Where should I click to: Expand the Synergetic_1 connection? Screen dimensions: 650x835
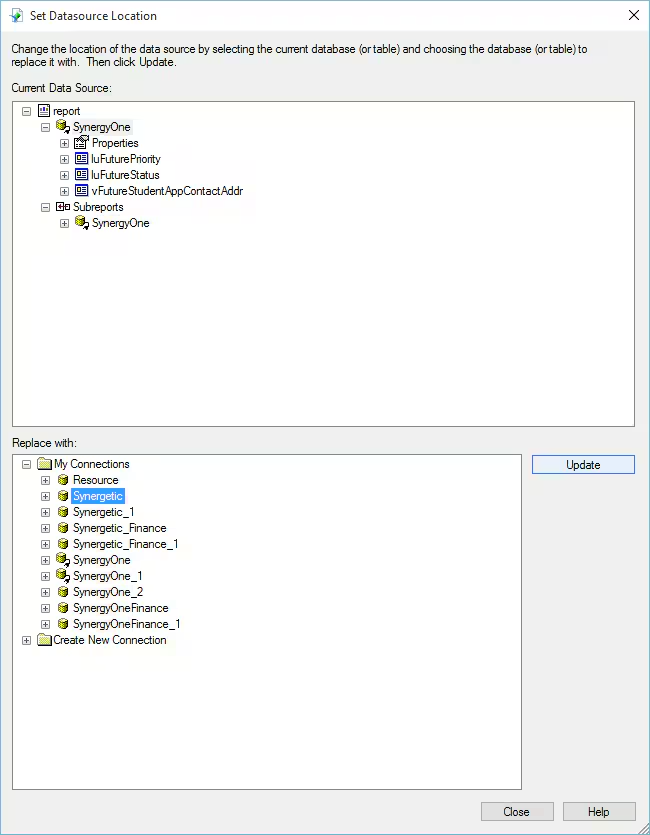[x=45, y=512]
